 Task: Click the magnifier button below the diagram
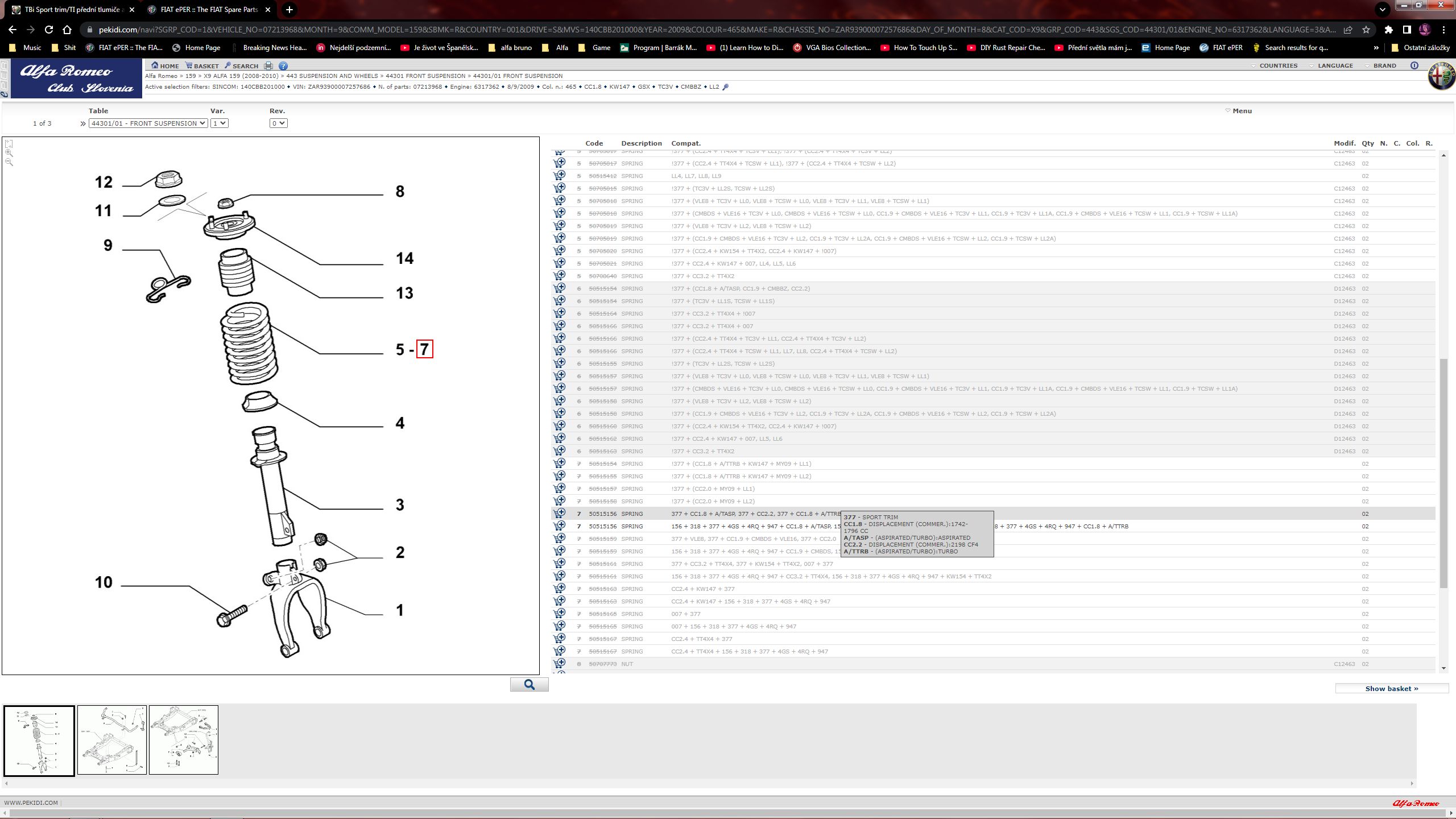click(529, 684)
